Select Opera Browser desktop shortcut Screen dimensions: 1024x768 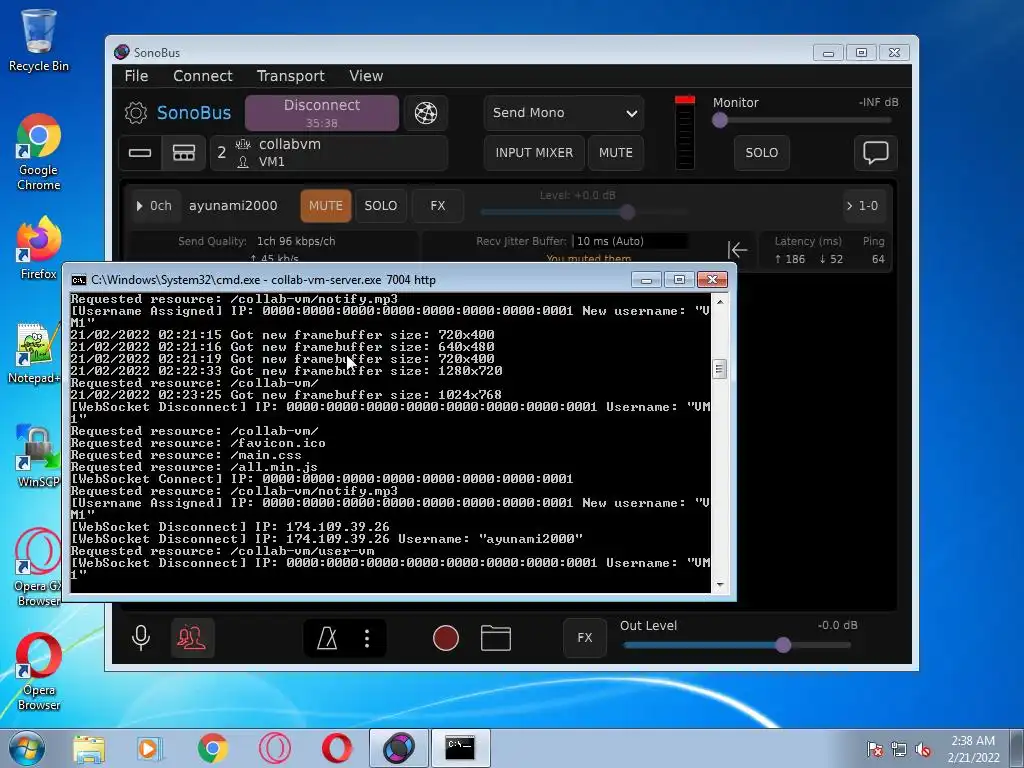pos(39,672)
